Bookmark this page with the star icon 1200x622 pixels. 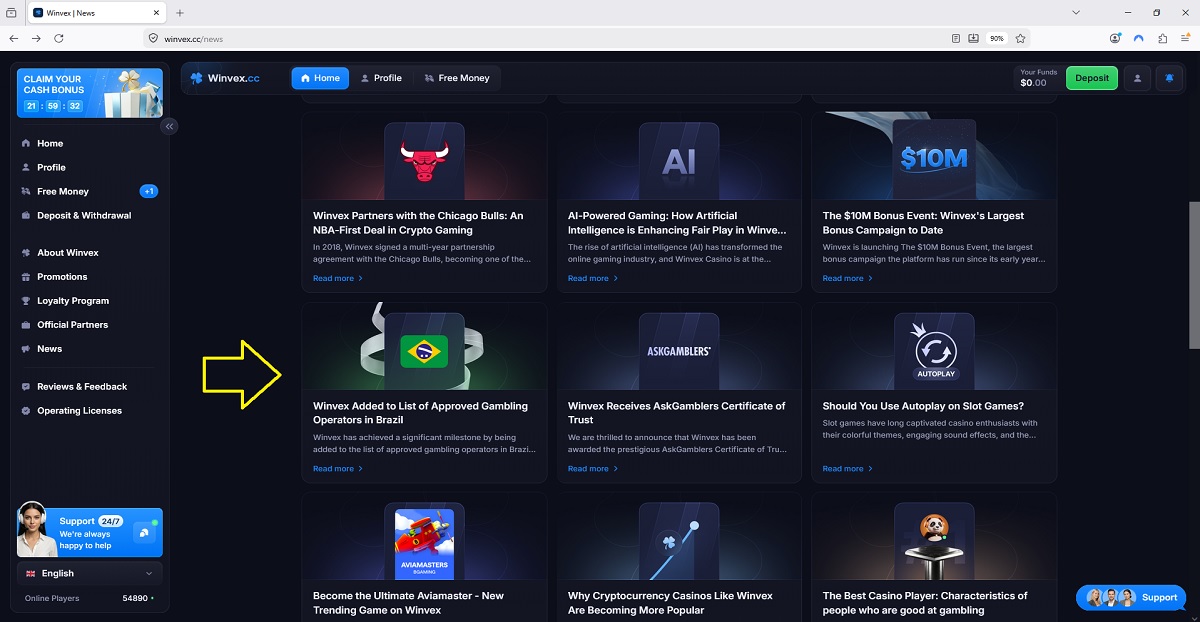point(1020,38)
